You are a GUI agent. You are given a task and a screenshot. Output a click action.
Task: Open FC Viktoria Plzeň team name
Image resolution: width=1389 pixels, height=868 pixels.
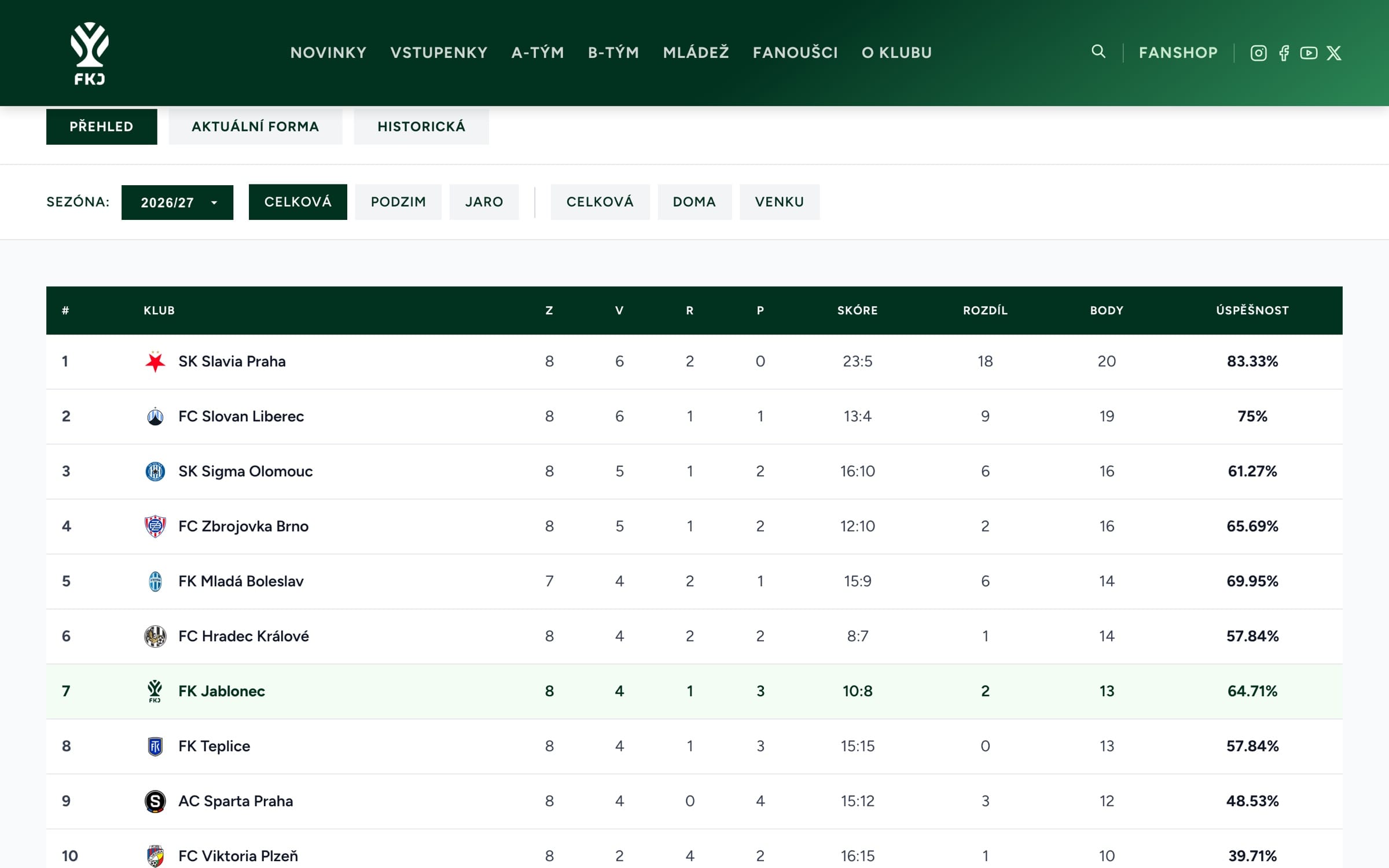tap(238, 856)
